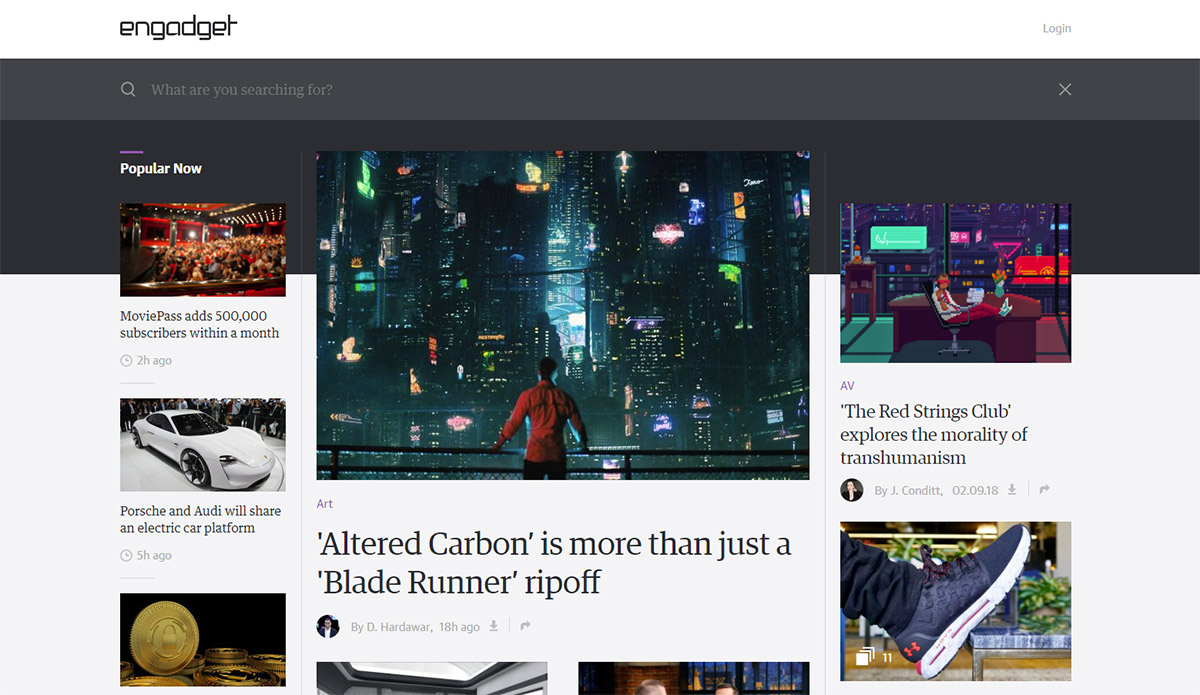
Task: Open 'Porsche and Audi will share' headline
Action: pyautogui.click(x=201, y=519)
